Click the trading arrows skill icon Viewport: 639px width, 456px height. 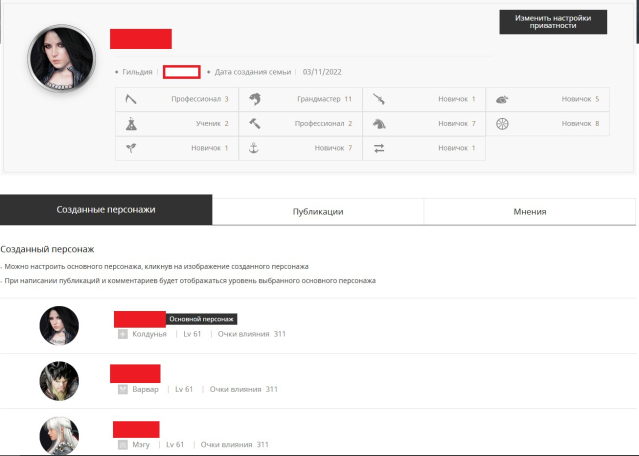pos(379,148)
